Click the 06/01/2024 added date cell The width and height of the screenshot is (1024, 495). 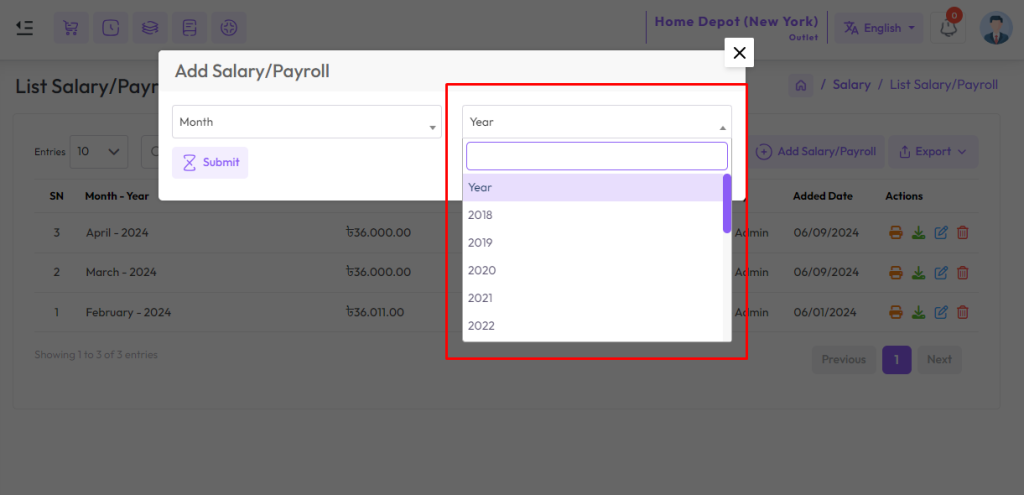tap(825, 312)
